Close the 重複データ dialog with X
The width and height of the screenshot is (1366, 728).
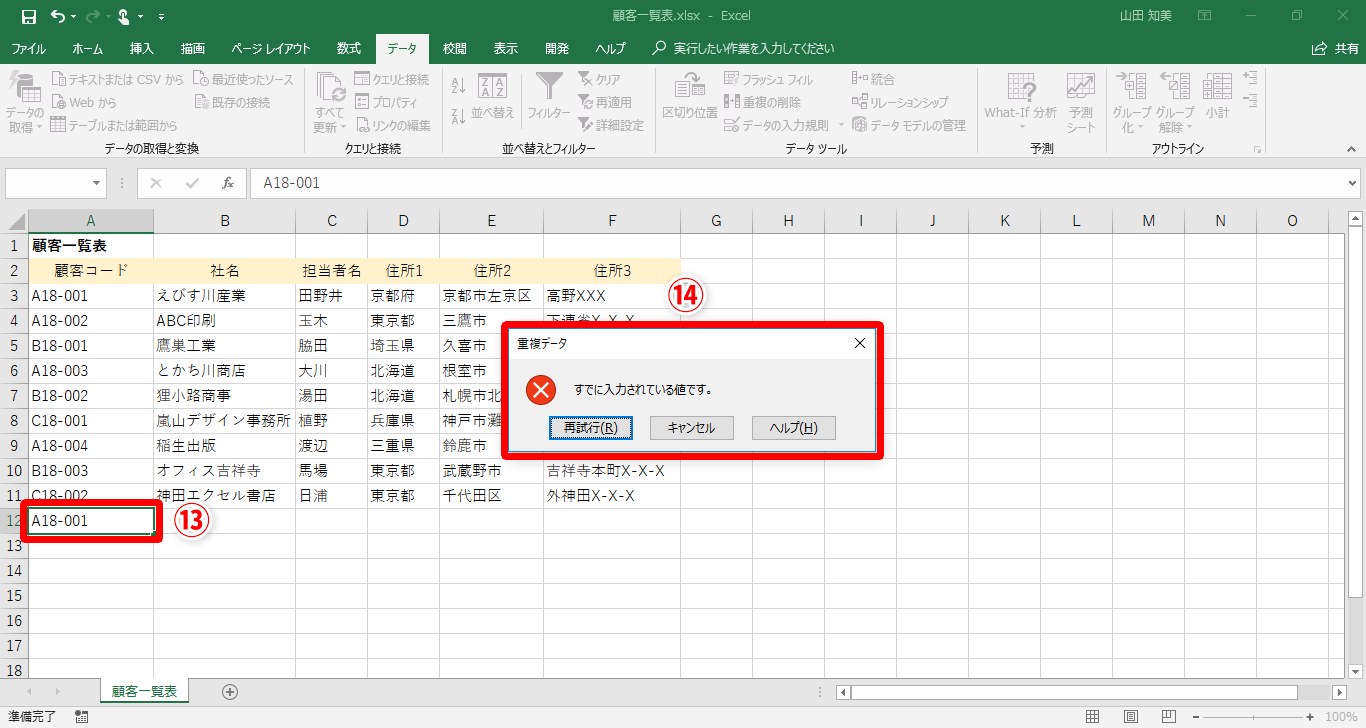pyautogui.click(x=859, y=343)
